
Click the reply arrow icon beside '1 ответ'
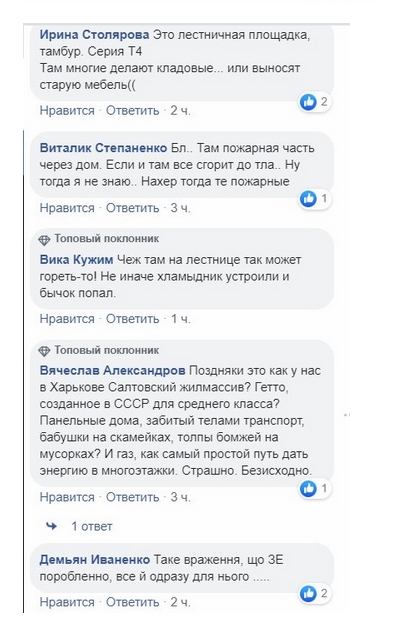tap(52, 526)
